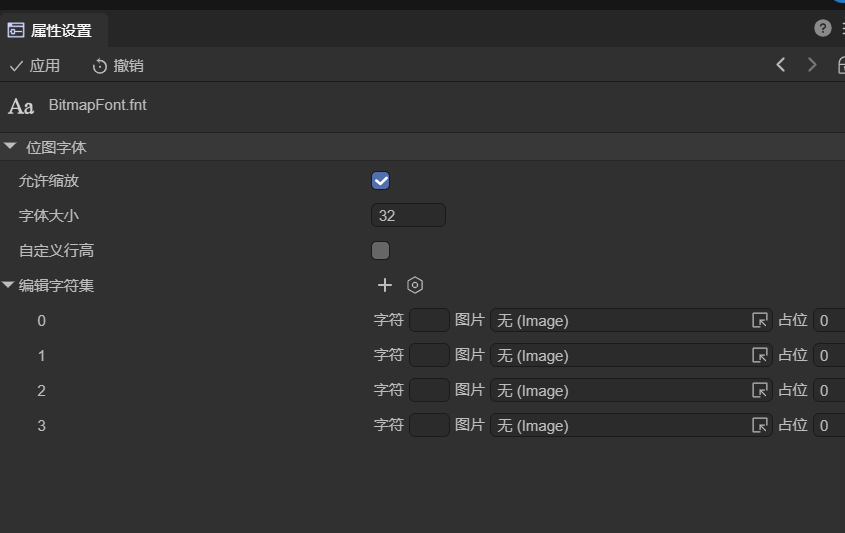Screen dimensions: 845x533
Task: Click the 占位 field in row 3
Action: pyautogui.click(x=828, y=425)
